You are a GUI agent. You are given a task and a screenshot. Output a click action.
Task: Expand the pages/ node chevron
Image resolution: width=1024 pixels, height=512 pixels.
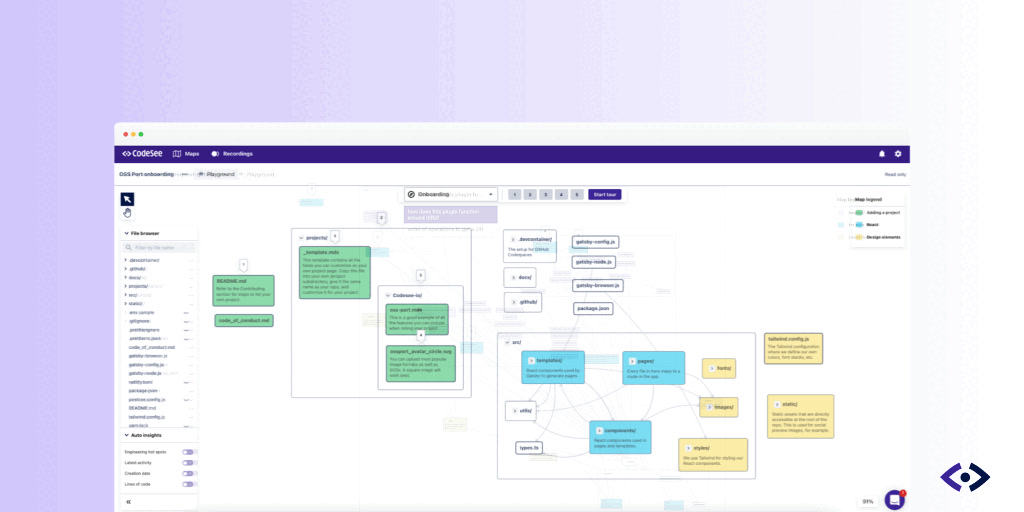click(x=632, y=361)
